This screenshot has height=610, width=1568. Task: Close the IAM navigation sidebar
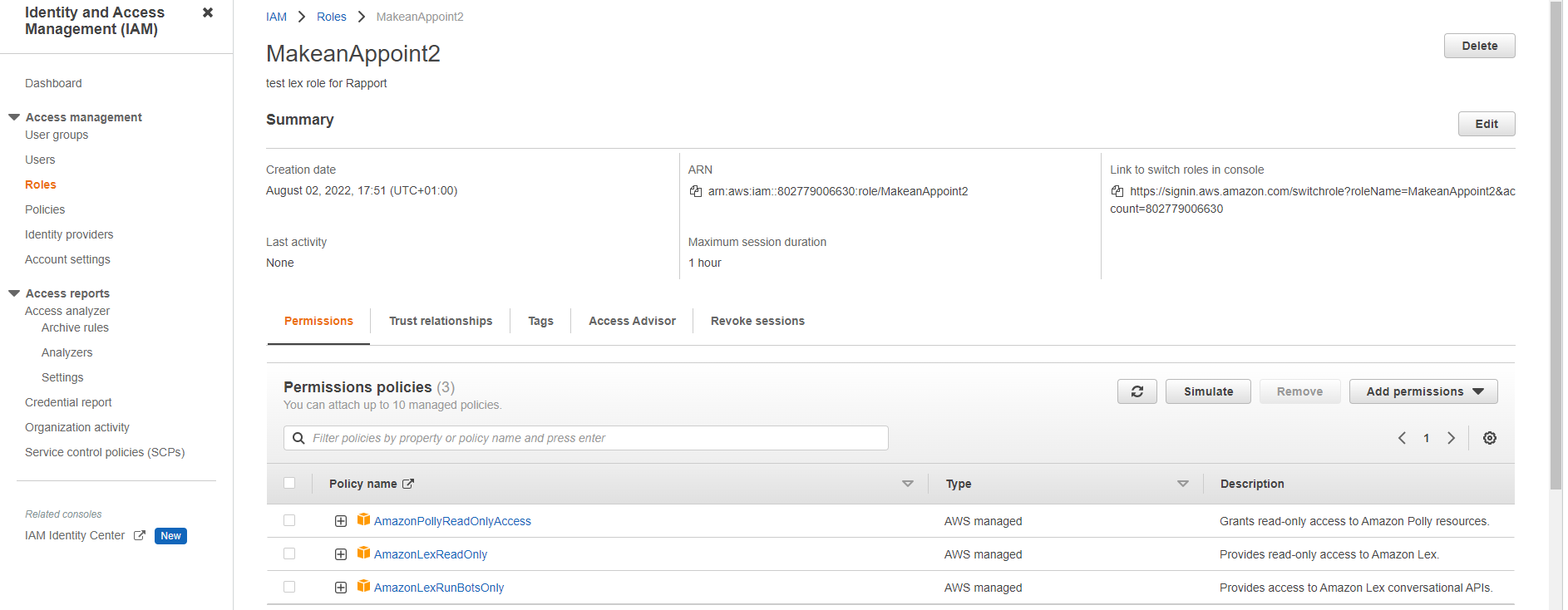click(208, 12)
